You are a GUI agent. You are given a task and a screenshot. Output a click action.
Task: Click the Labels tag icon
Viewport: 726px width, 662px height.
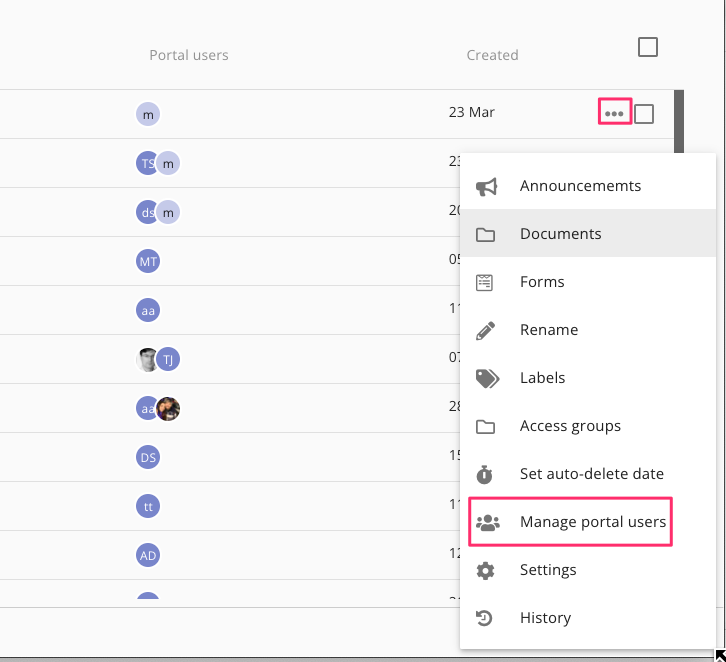pyautogui.click(x=486, y=378)
